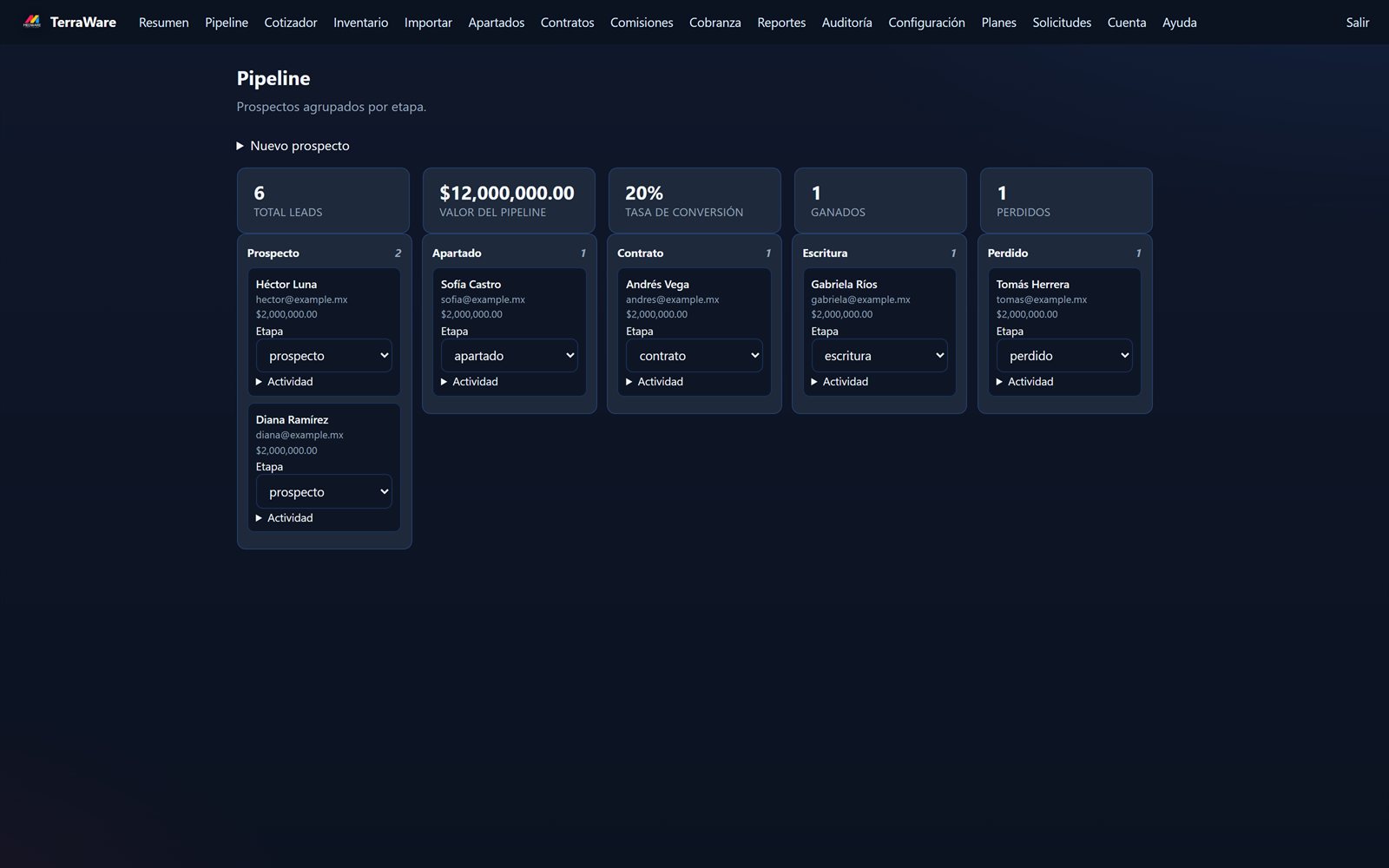The image size is (1389, 868).
Task: Go to Pipeline in the navbar
Action: coord(227,23)
